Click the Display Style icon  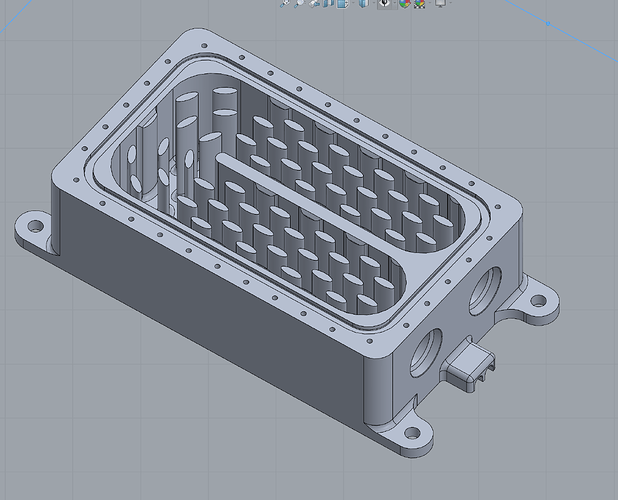click(364, 3)
